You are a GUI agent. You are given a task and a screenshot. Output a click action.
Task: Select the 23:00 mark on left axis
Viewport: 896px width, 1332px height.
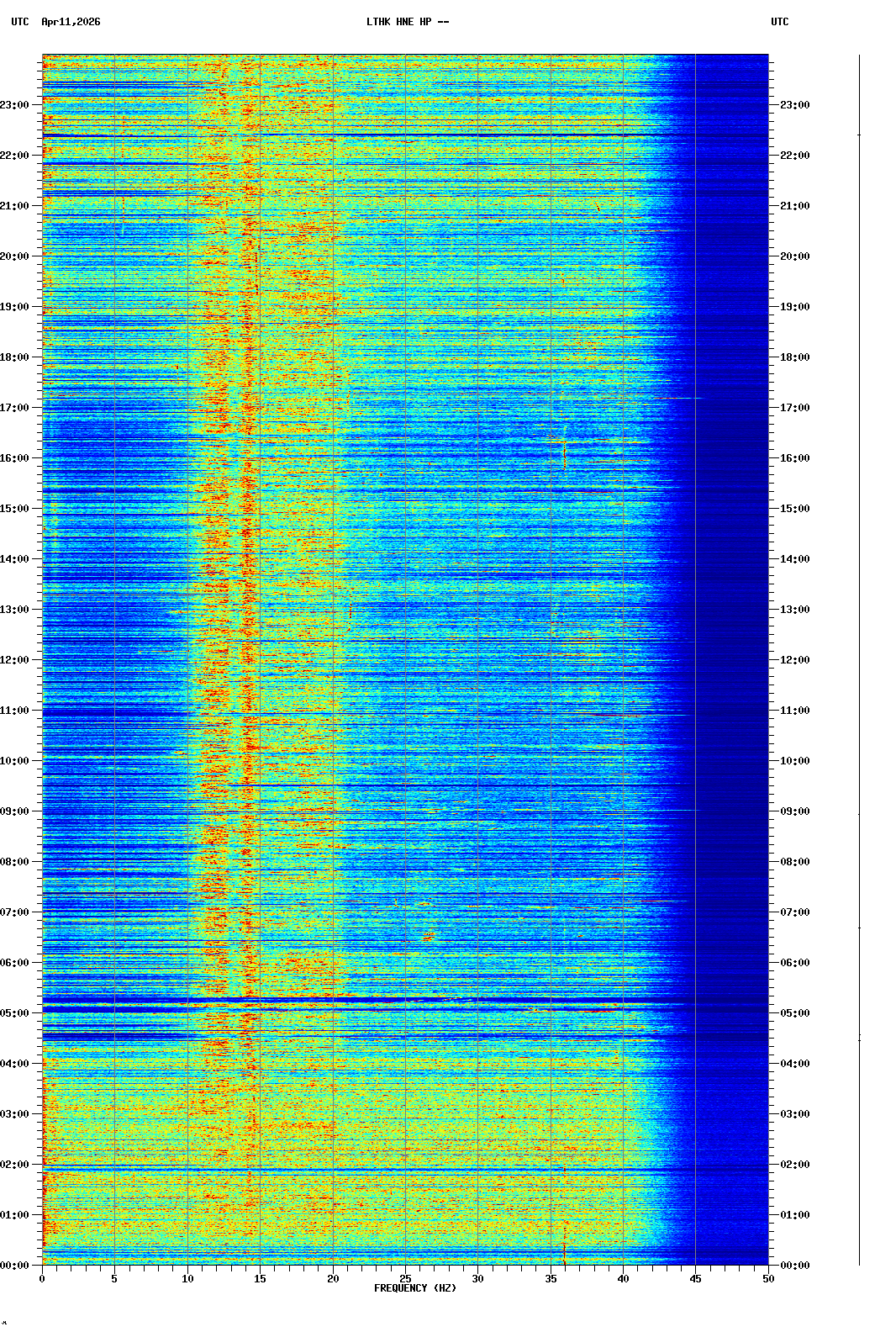[15, 105]
